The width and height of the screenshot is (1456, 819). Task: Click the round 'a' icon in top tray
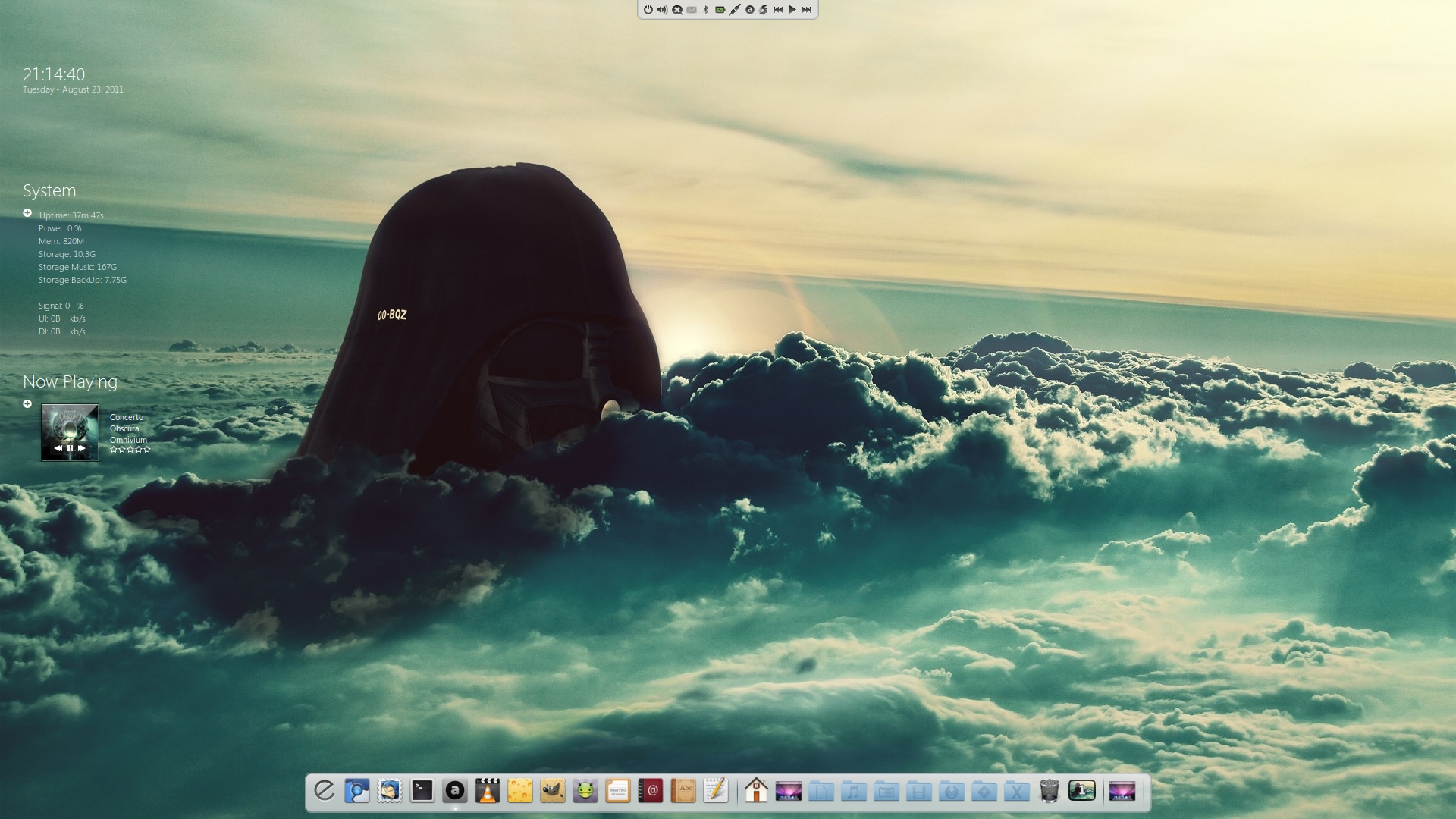[x=749, y=10]
